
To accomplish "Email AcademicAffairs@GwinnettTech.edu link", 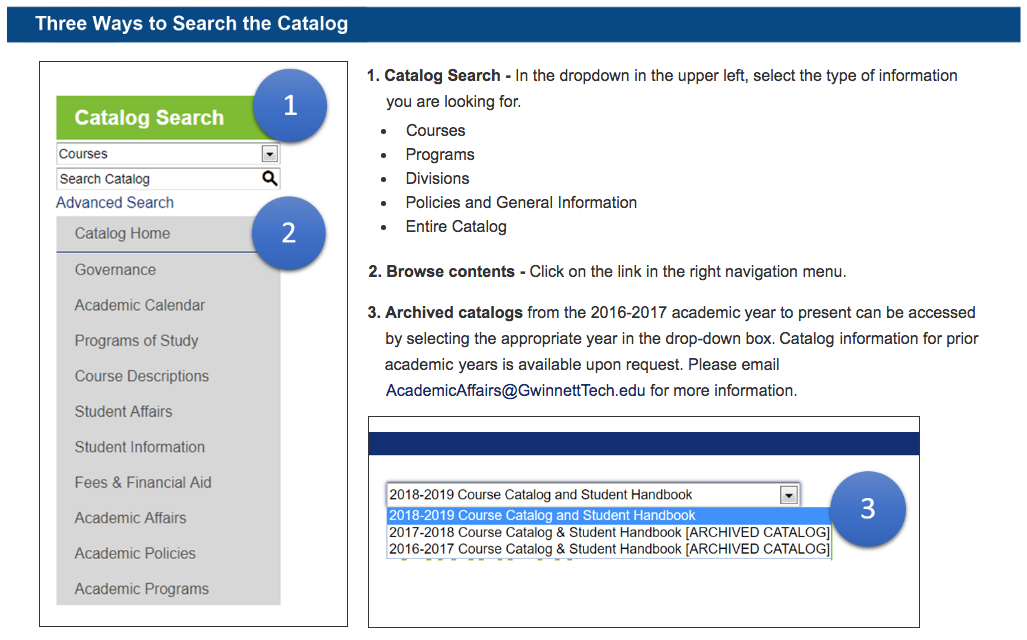I will [x=515, y=391].
